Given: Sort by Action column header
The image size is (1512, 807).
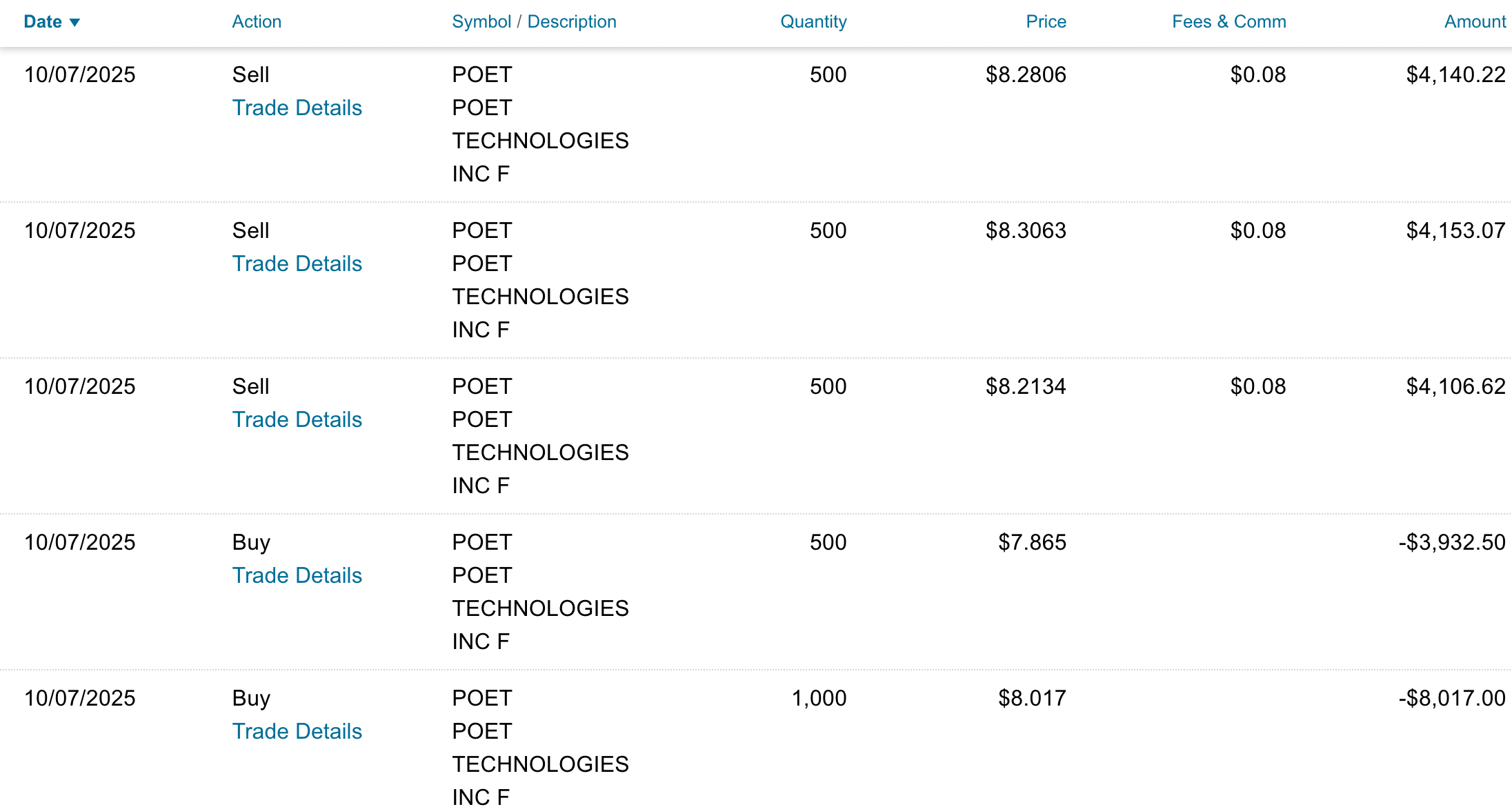Looking at the screenshot, I should coord(257,22).
